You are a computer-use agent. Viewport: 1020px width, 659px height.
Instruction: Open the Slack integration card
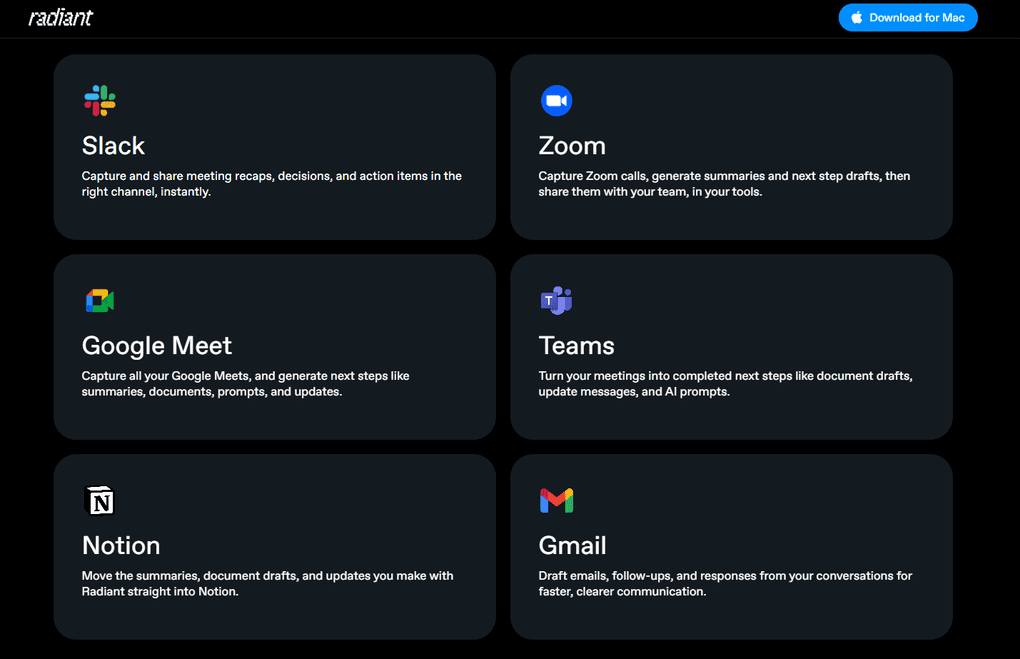[275, 147]
